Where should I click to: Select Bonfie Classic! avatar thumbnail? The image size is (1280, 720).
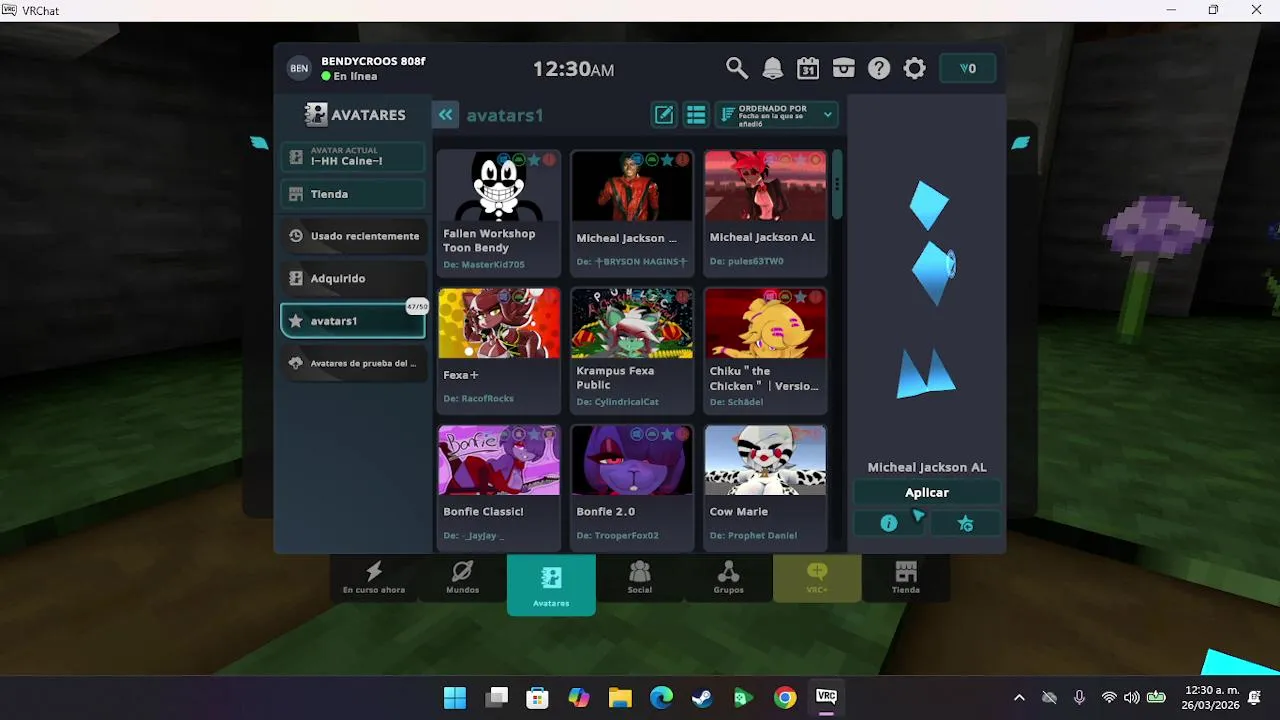tap(498, 460)
